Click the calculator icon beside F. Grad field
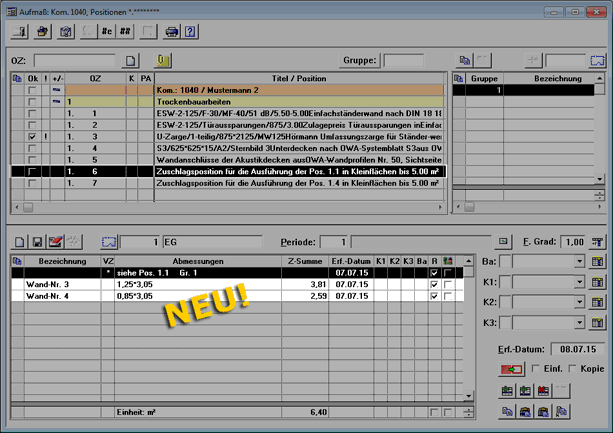The image size is (613, 433). 598,242
